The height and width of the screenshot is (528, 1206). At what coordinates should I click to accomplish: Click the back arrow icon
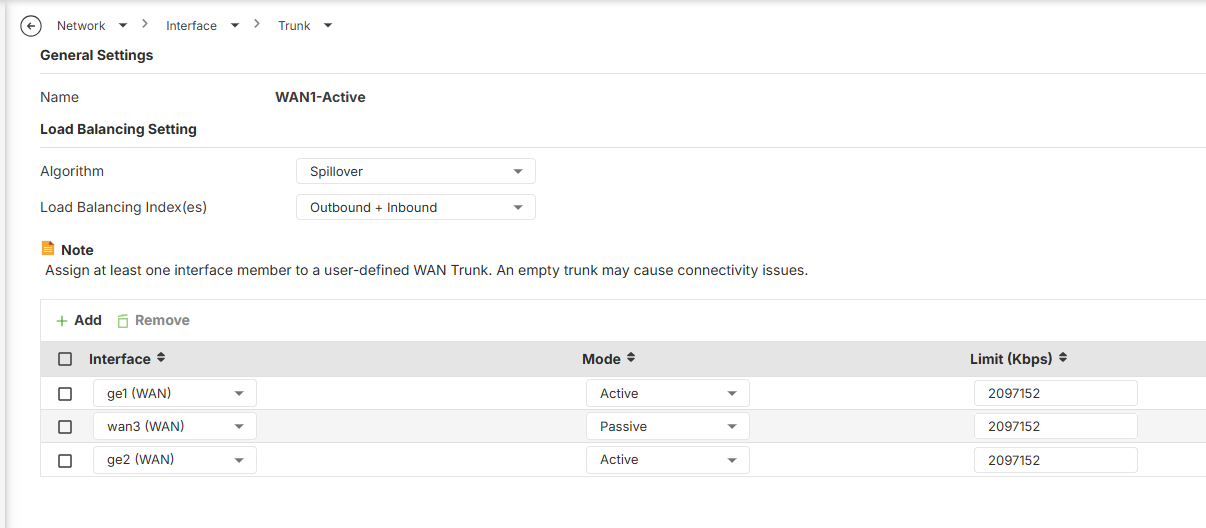click(x=31, y=26)
